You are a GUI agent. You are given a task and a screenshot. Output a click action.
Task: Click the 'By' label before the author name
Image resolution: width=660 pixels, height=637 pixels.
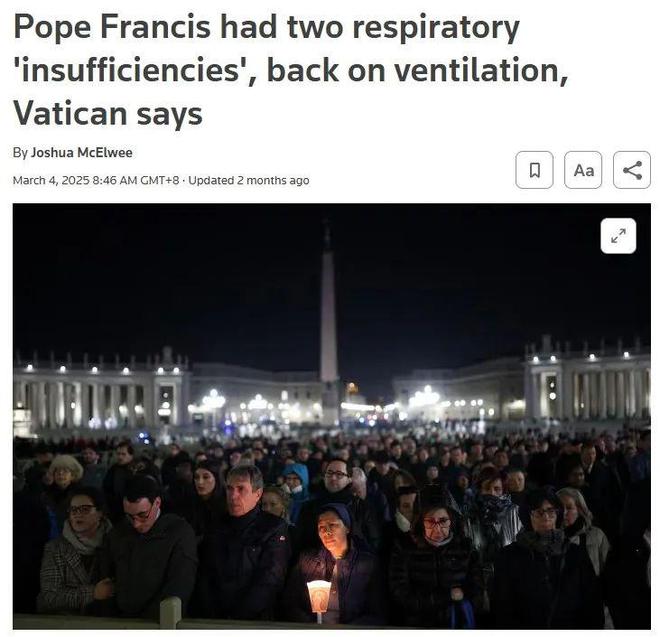[x=20, y=152]
